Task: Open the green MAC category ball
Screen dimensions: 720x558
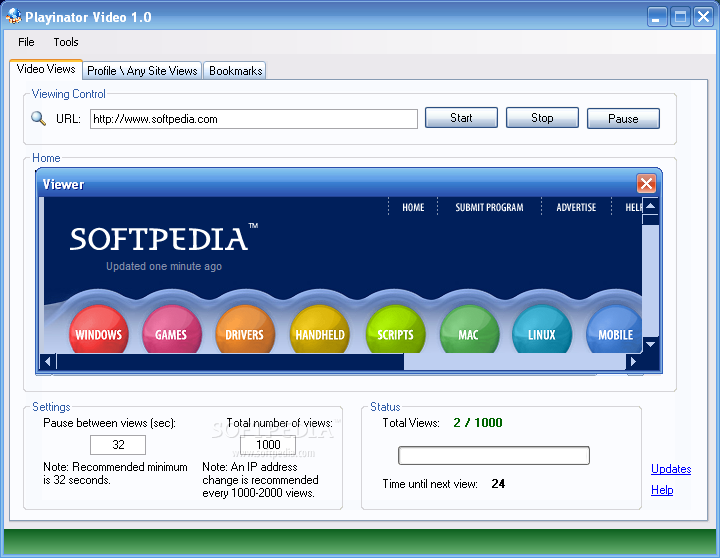Action: coord(469,330)
